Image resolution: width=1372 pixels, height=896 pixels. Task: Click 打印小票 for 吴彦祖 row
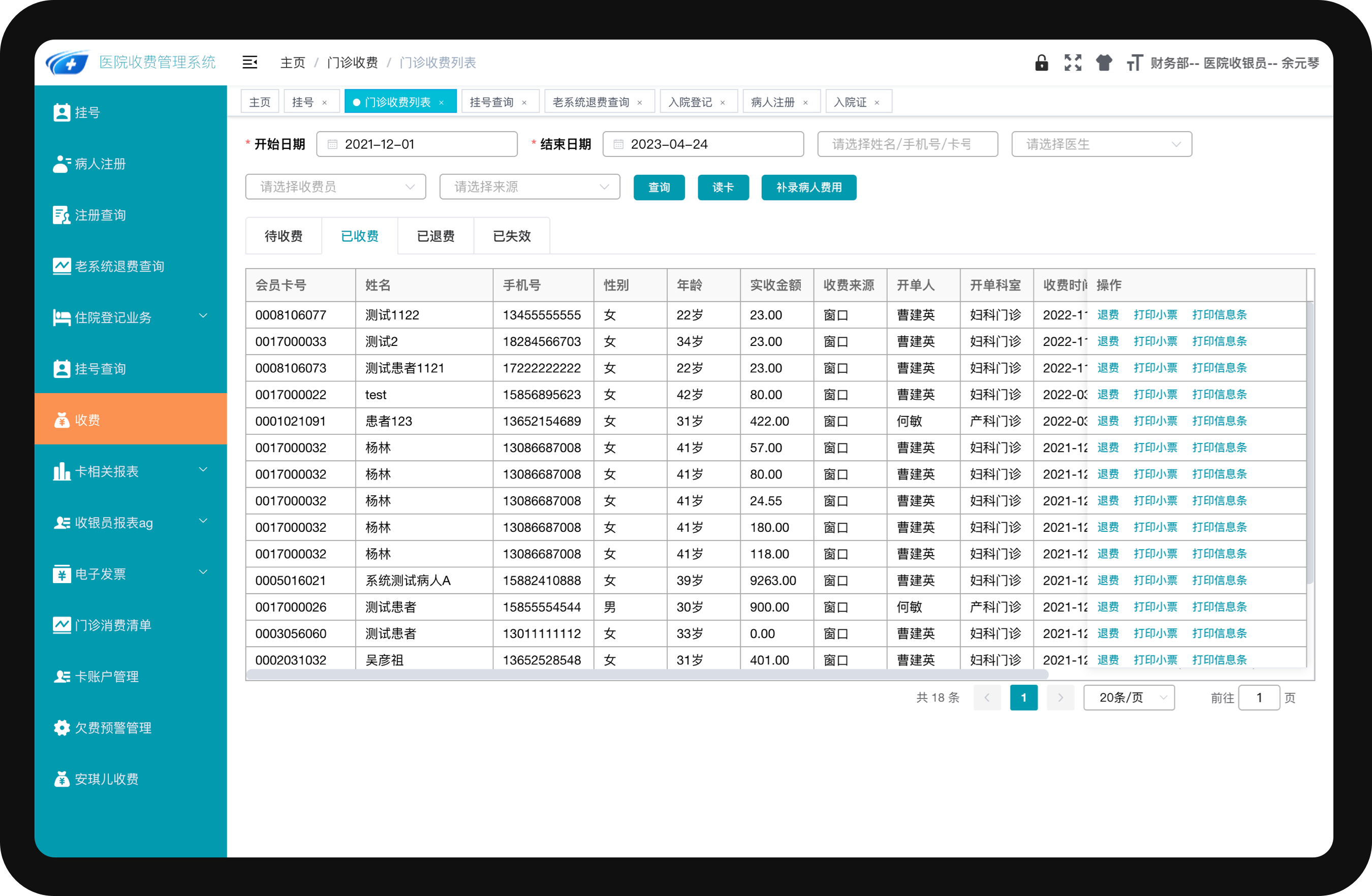(x=1155, y=660)
